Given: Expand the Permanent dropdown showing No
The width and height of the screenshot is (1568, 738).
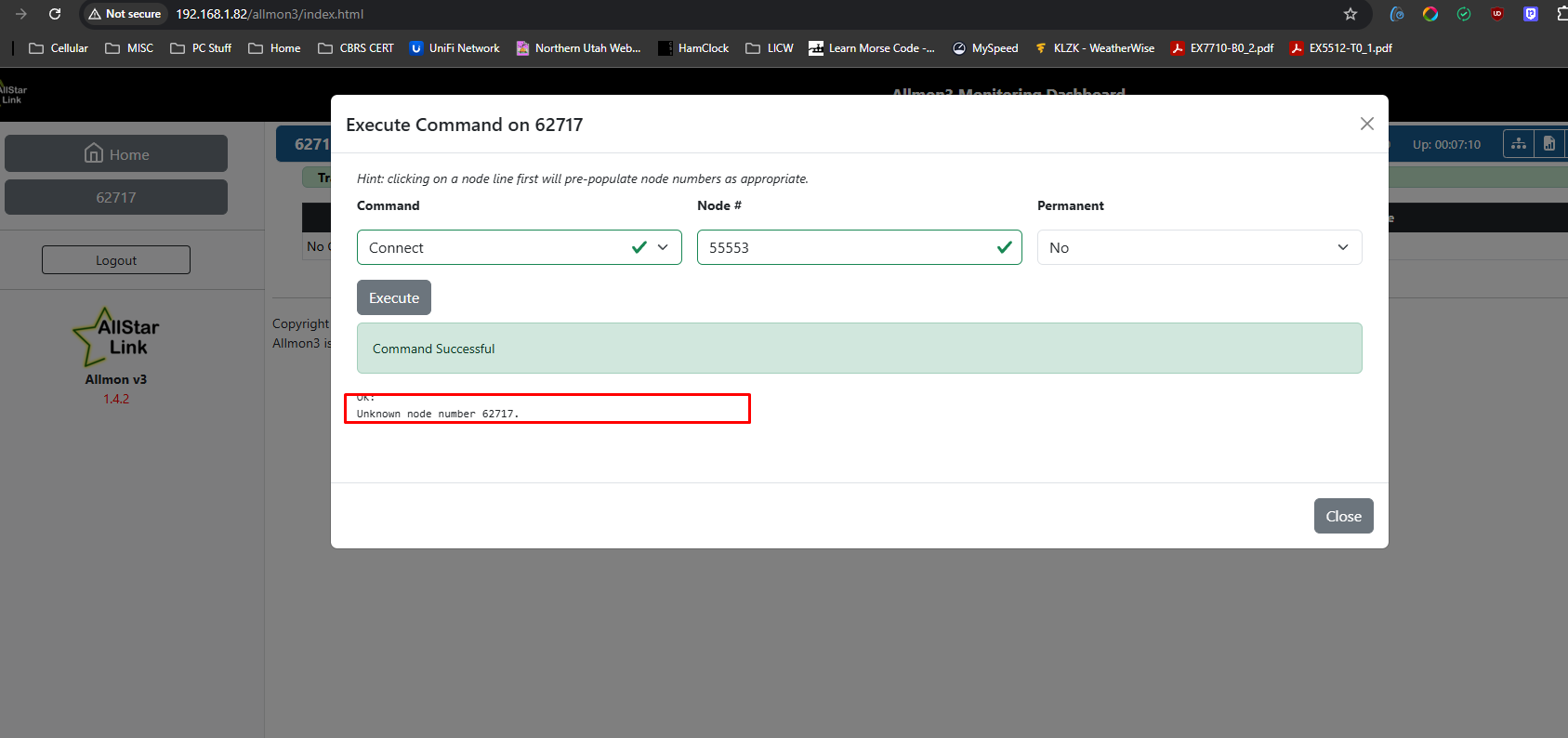Looking at the screenshot, I should (1199, 247).
